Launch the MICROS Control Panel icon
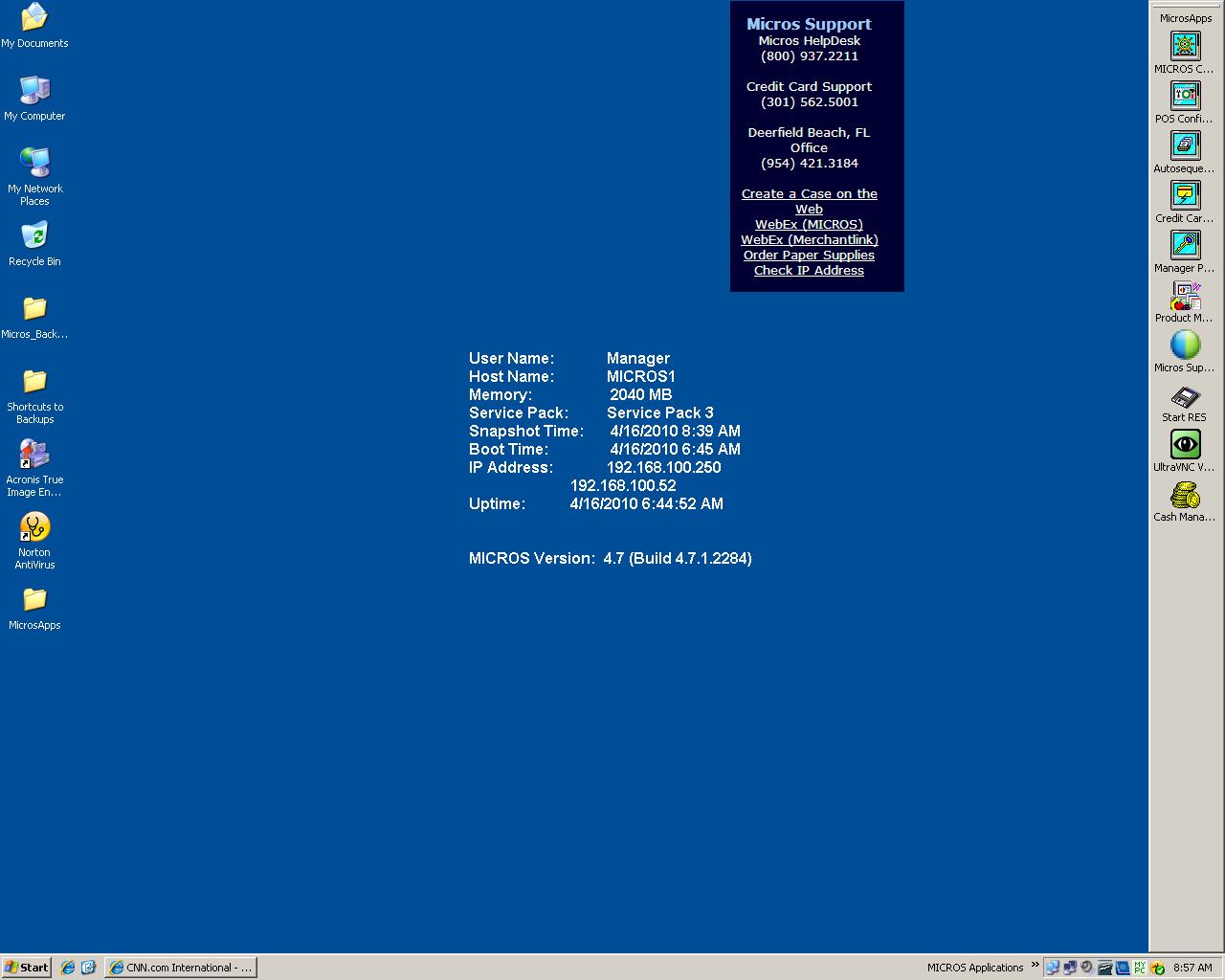Screen dimensions: 1225x980 pyautogui.click(x=1185, y=45)
